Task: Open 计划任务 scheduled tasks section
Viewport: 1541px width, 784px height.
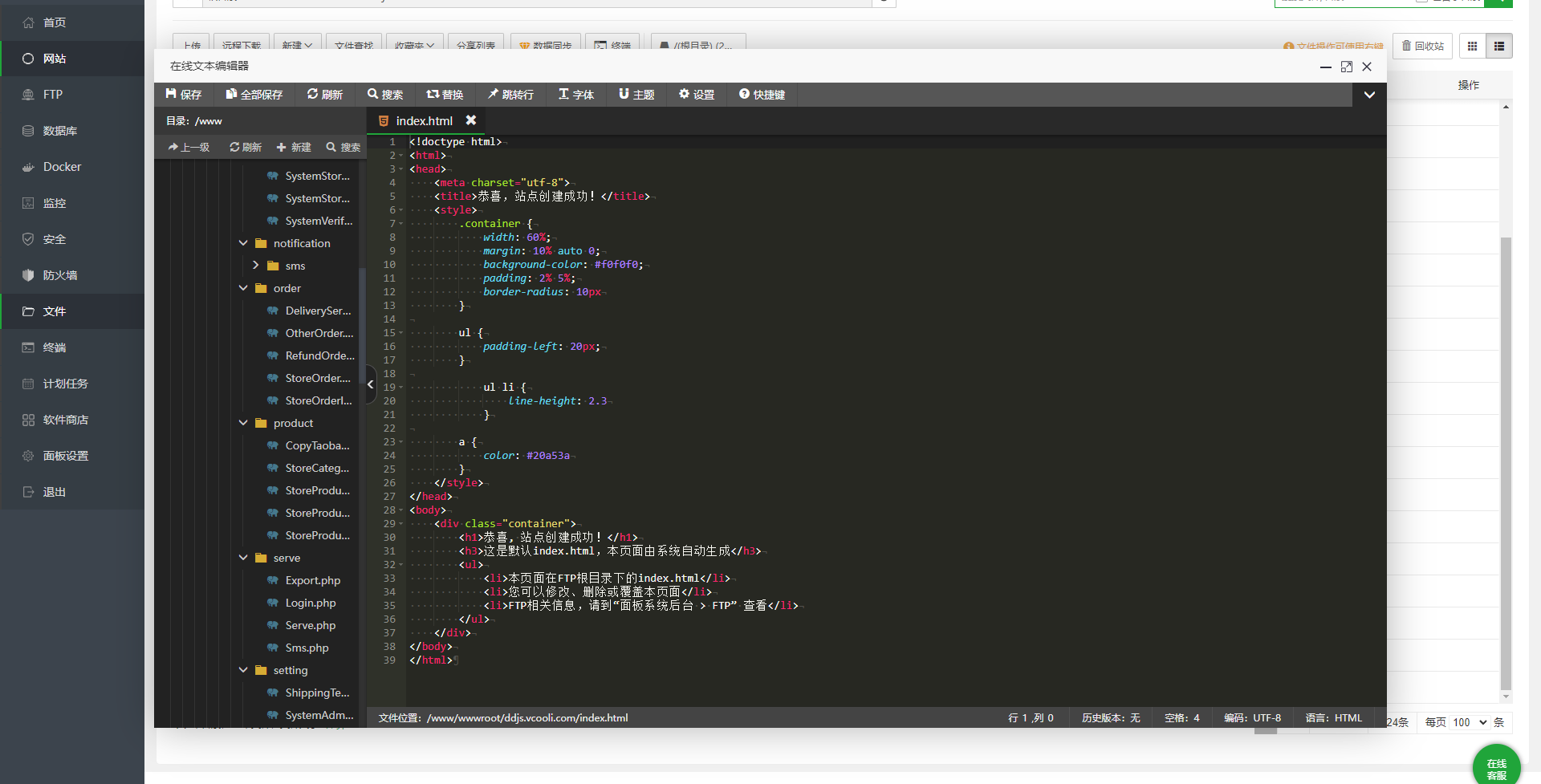Action: click(72, 384)
